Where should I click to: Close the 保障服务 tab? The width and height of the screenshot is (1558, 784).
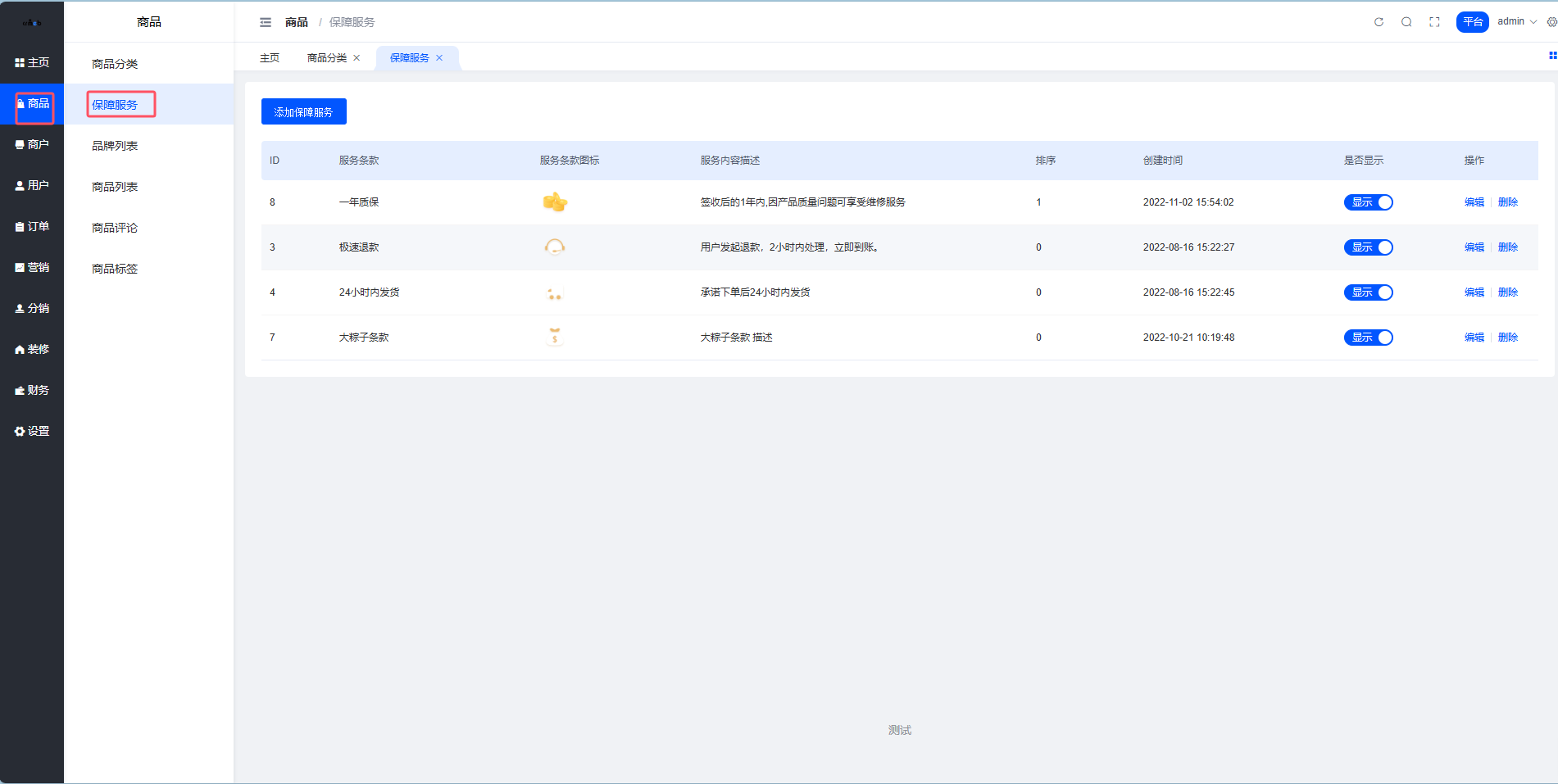(439, 58)
